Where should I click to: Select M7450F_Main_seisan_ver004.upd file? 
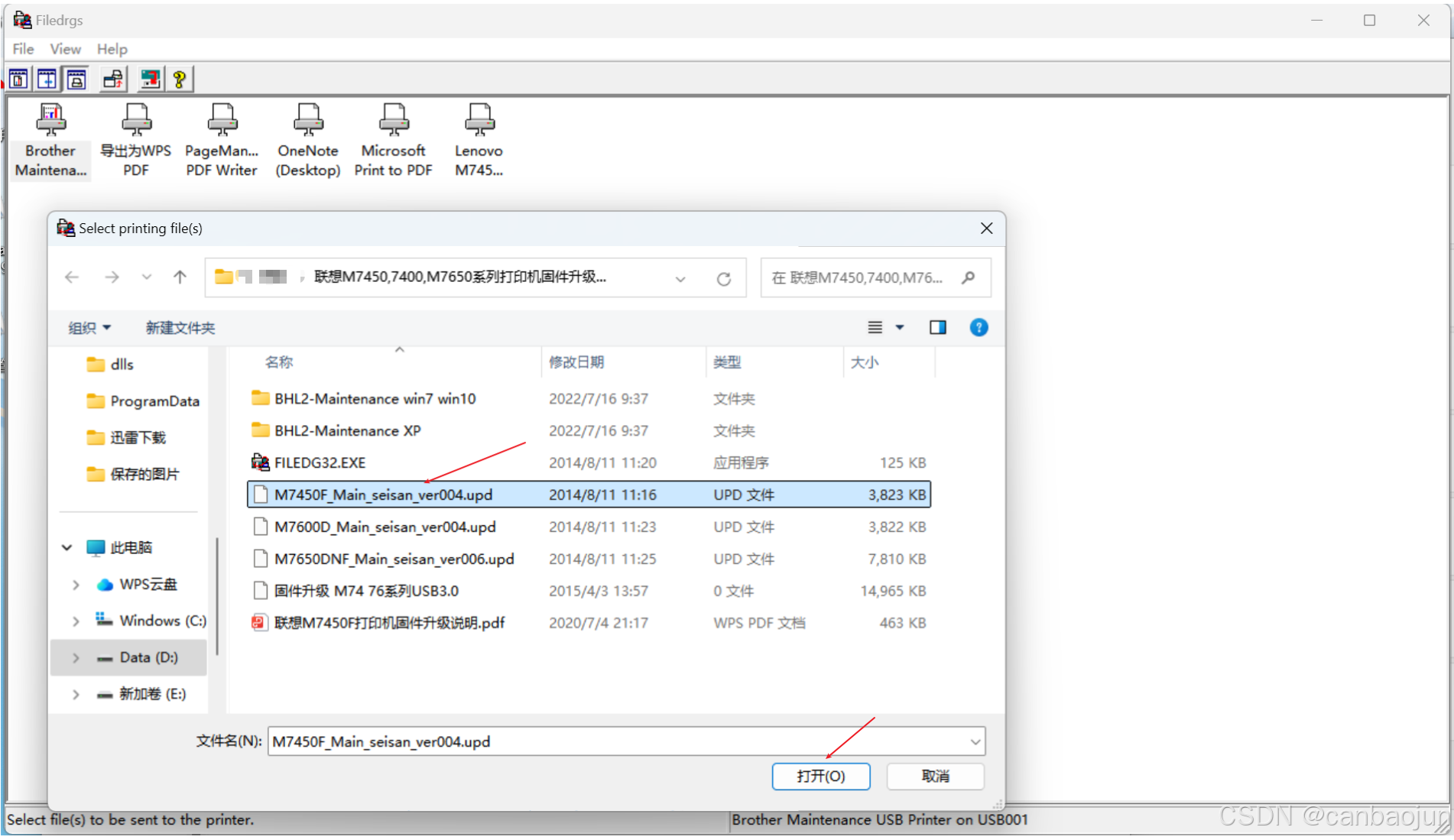(589, 495)
